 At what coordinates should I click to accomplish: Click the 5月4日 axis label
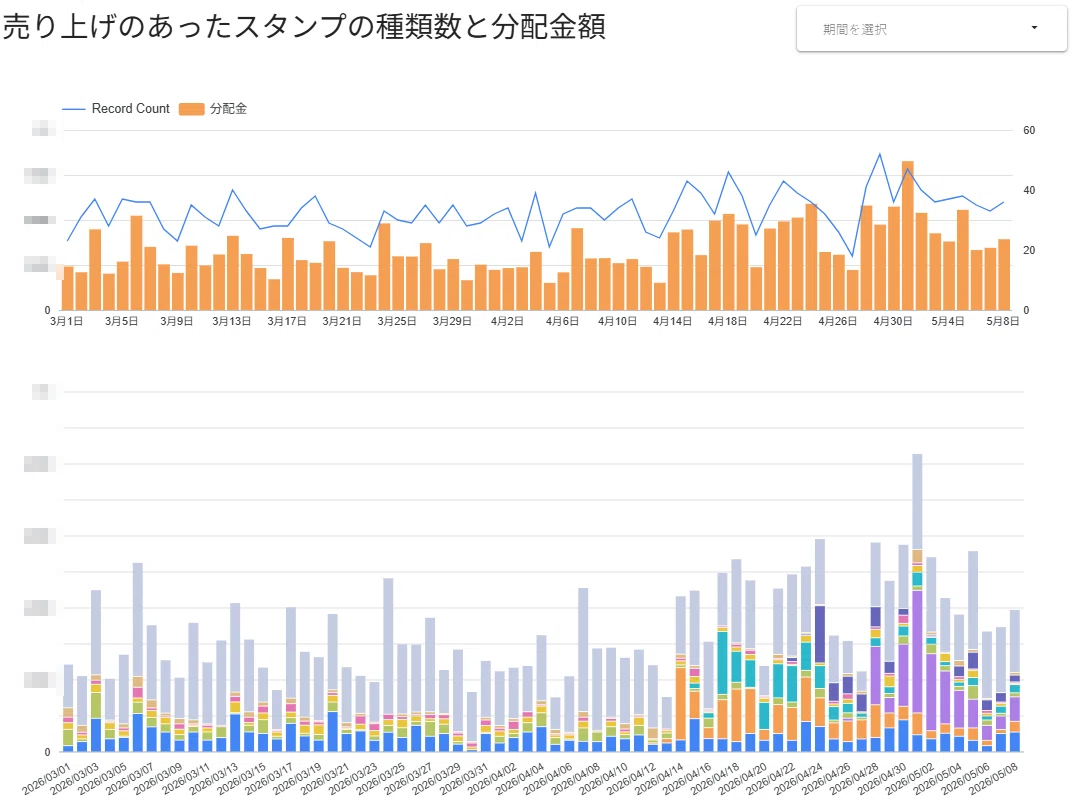(948, 321)
